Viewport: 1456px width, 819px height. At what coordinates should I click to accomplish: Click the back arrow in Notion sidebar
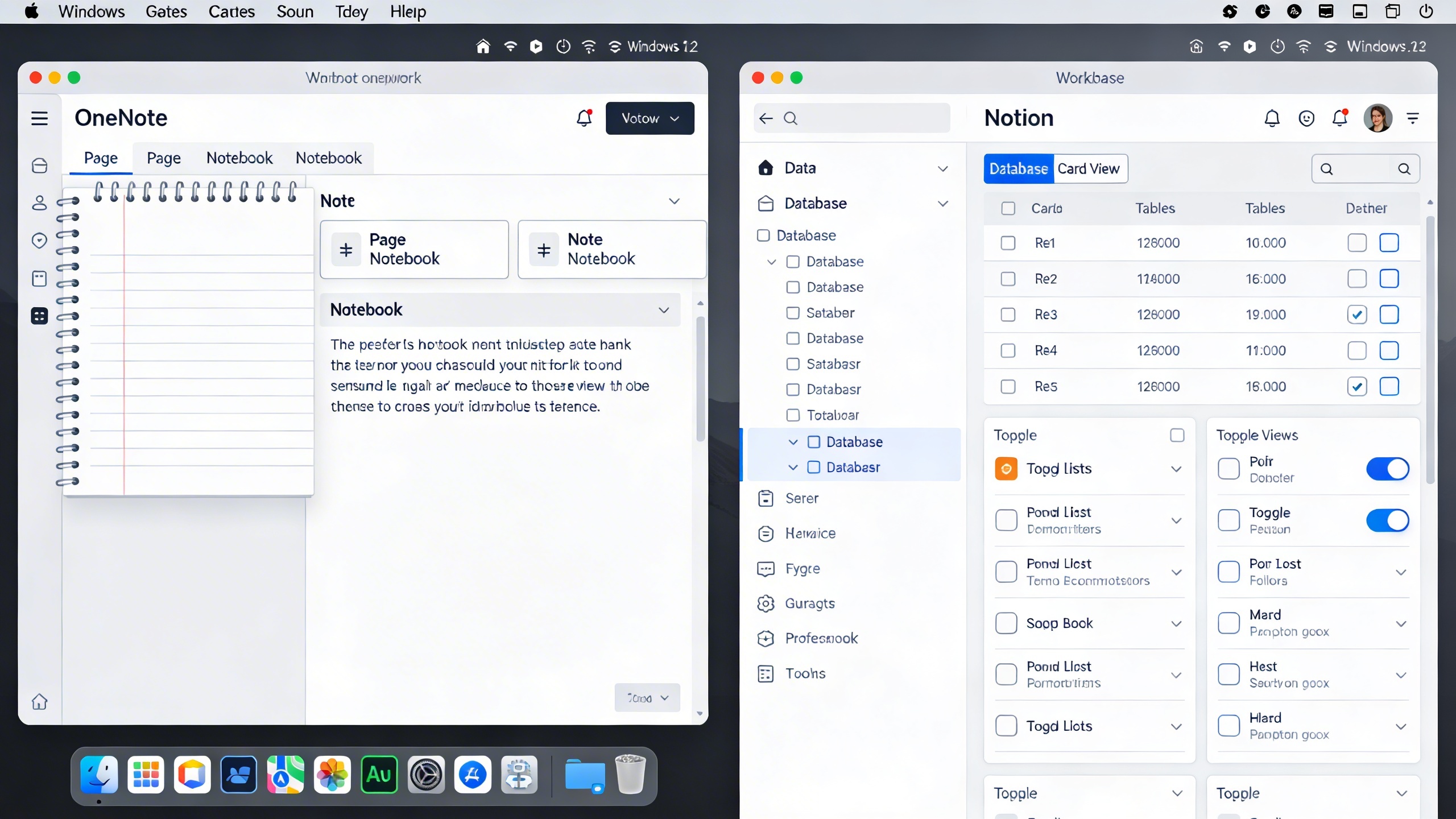766,118
